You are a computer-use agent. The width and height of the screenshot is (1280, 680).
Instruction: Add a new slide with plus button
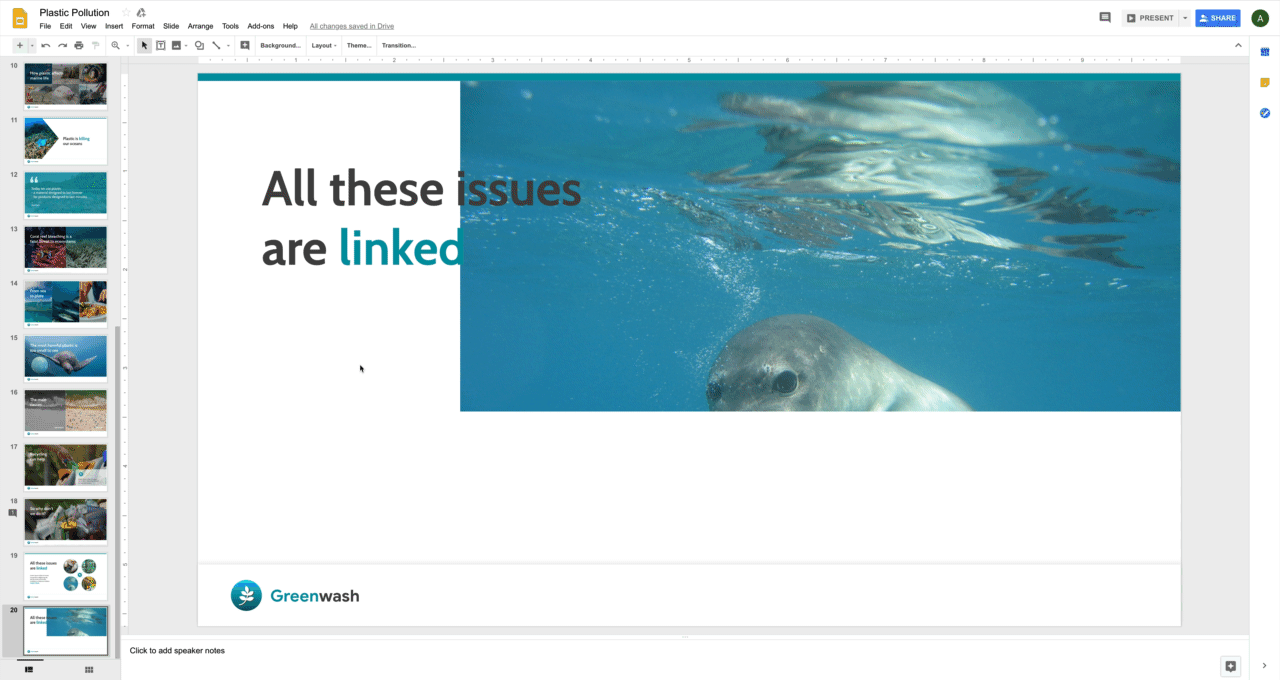pos(19,45)
